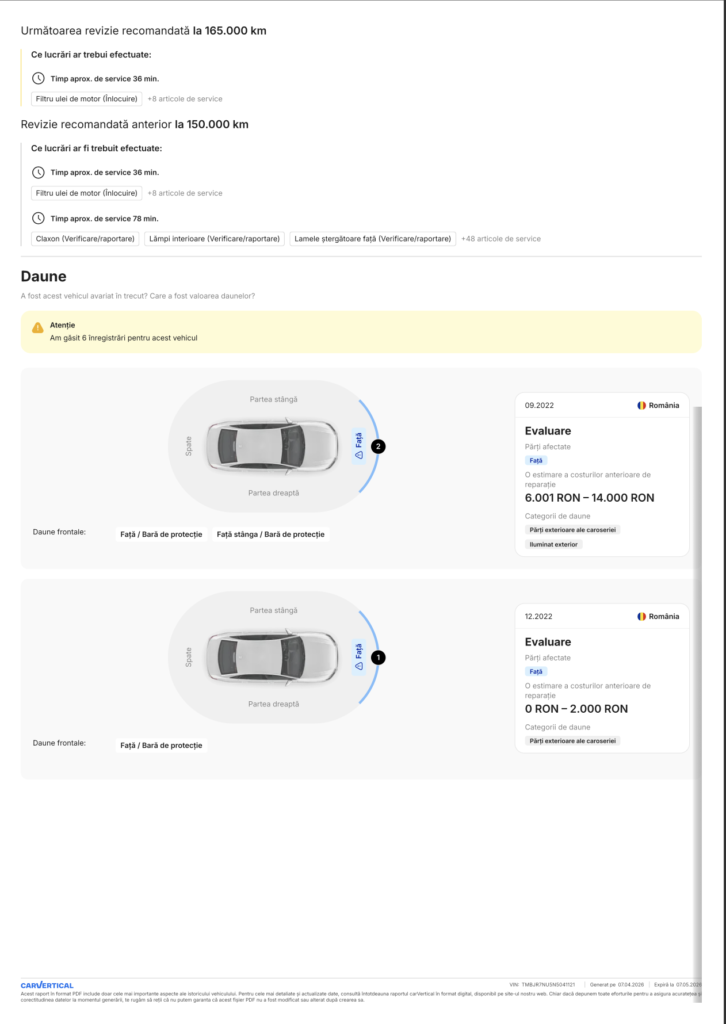Viewport: 726px width, 1024px height.
Task: Click the Daune section heading
Action: (43, 276)
